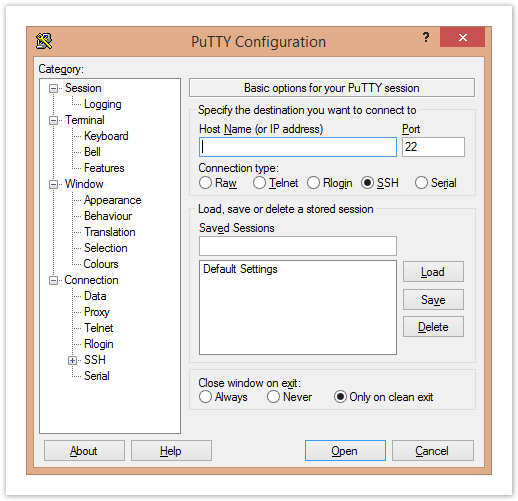The image size is (518, 501).
Task: Open the Telnet category in tree
Action: point(99,328)
